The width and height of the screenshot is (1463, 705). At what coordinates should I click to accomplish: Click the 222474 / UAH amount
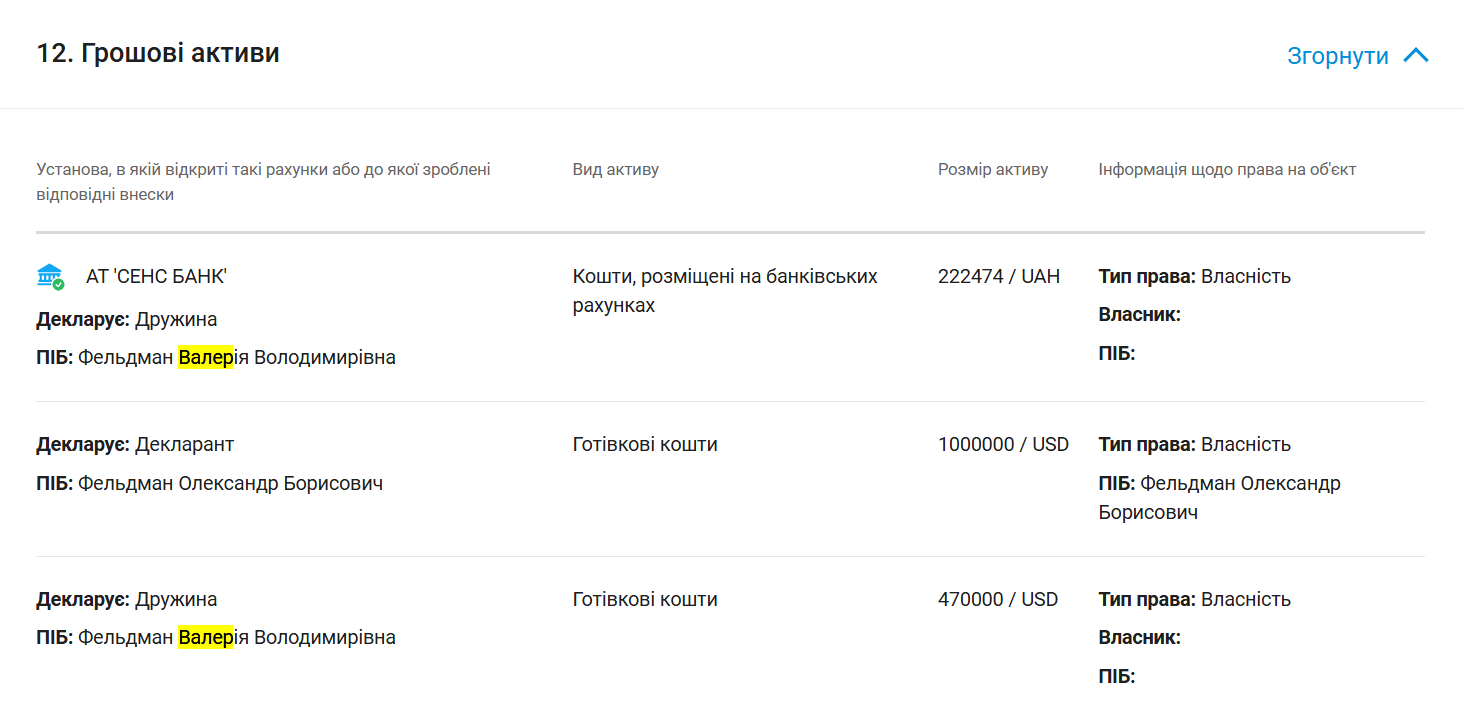[998, 276]
